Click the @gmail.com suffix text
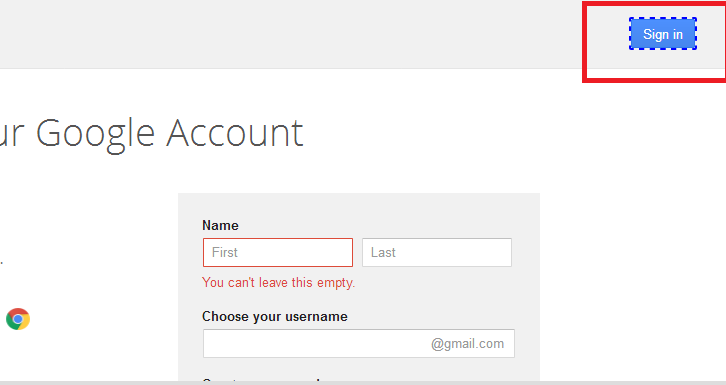The height and width of the screenshot is (385, 726). click(x=467, y=344)
